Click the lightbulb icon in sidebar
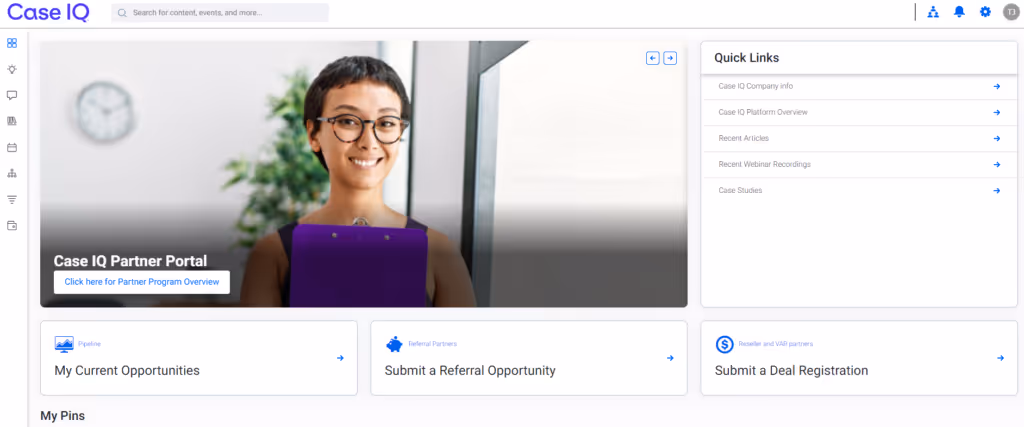The image size is (1024, 427). pos(12,69)
